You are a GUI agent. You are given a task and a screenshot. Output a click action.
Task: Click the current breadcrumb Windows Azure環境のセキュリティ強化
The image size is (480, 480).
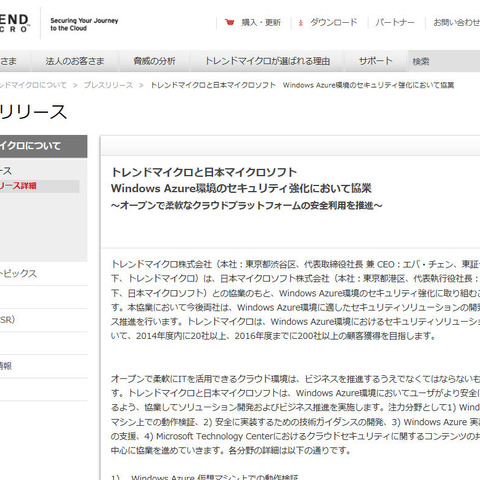[368, 85]
